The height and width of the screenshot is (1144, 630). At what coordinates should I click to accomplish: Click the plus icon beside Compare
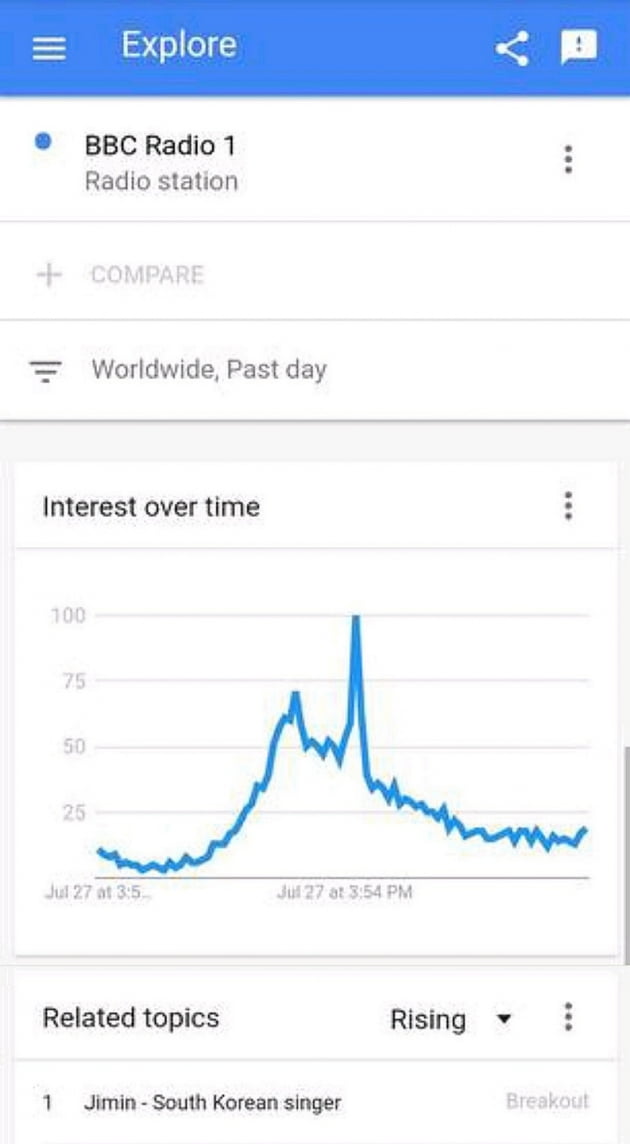click(49, 275)
